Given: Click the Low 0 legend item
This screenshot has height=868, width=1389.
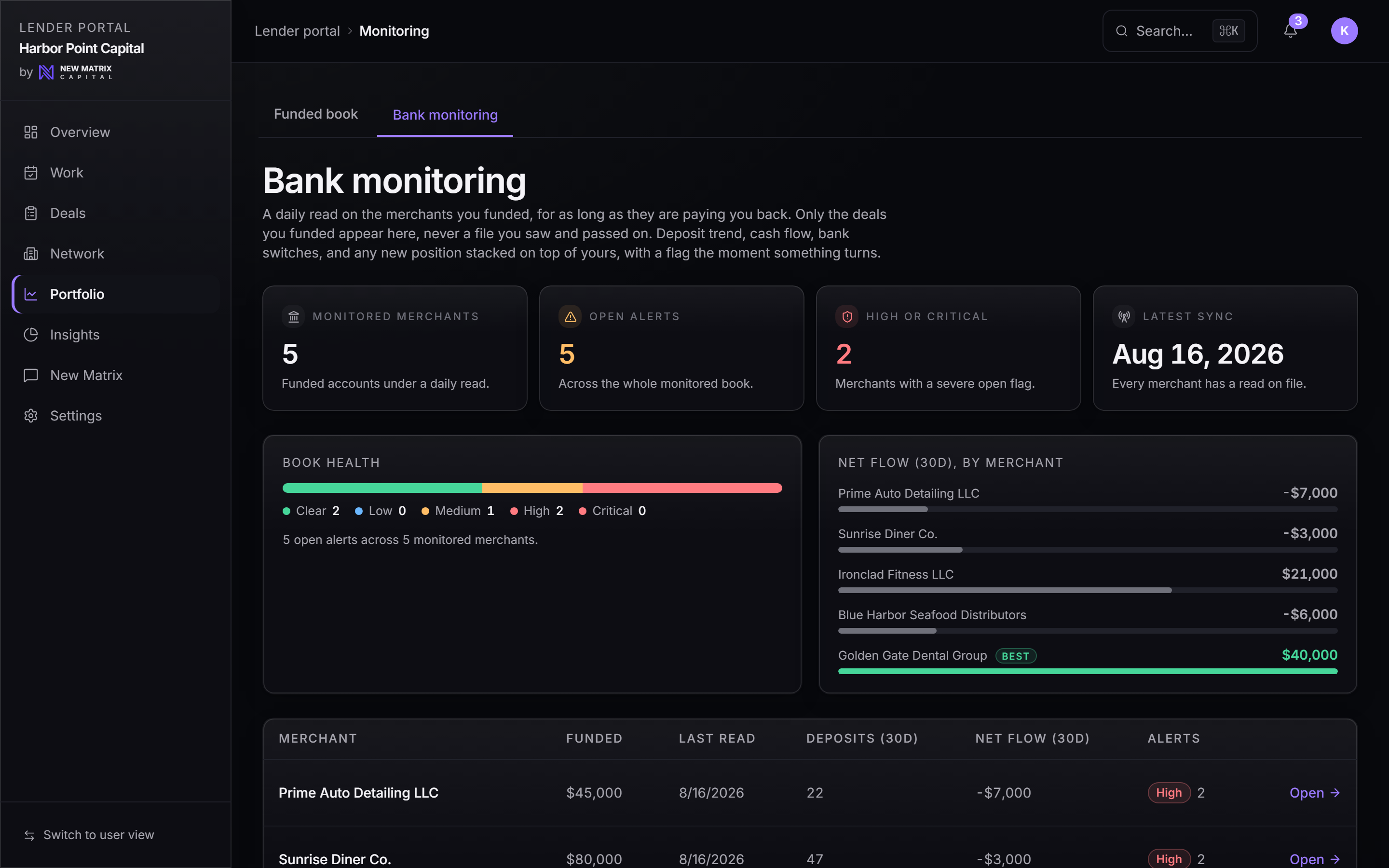Looking at the screenshot, I should pyautogui.click(x=381, y=511).
